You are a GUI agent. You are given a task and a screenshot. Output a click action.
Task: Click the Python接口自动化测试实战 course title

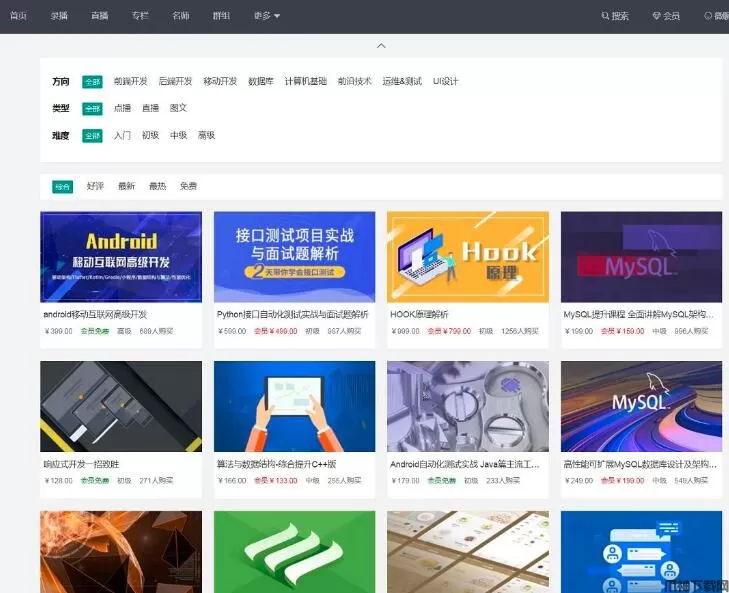292,314
